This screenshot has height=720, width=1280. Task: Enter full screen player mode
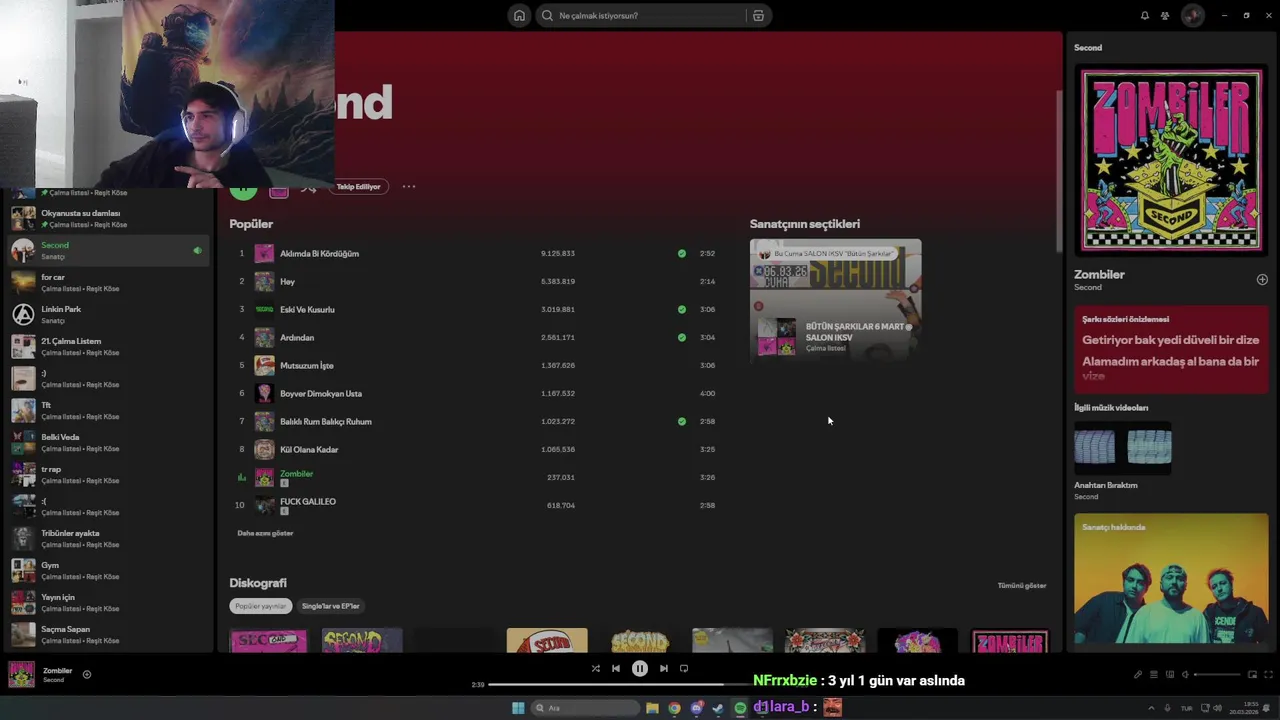tap(1267, 674)
